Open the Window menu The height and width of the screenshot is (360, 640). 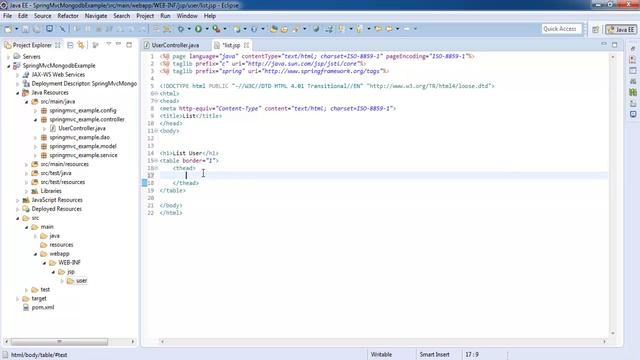click(187, 16)
